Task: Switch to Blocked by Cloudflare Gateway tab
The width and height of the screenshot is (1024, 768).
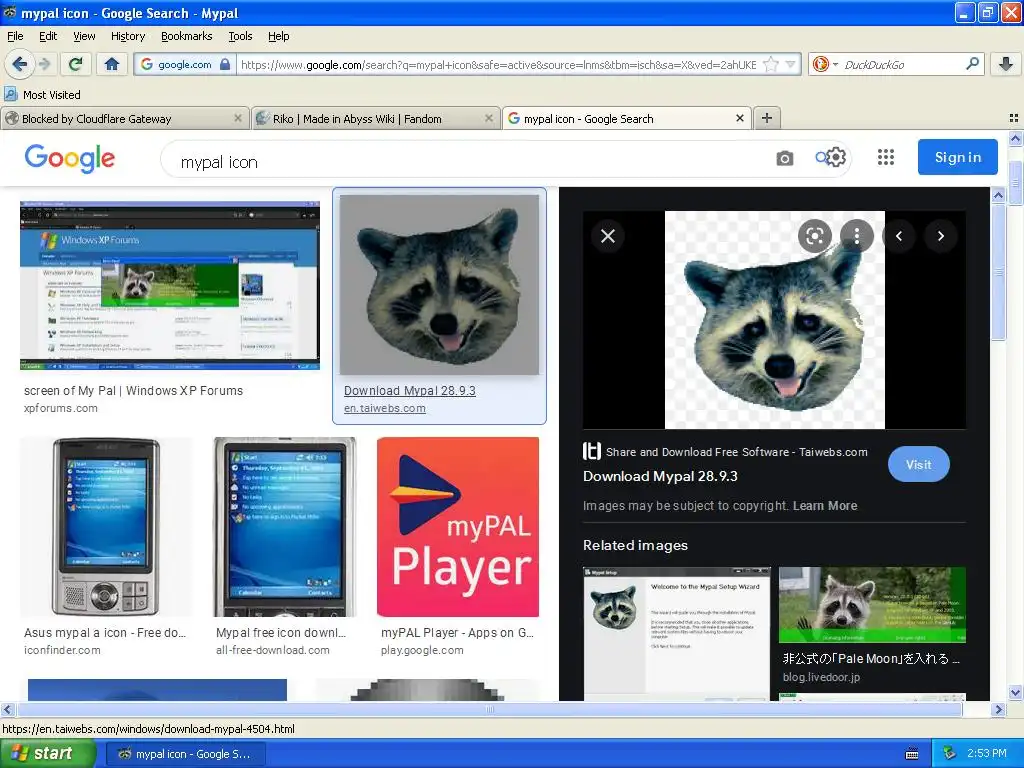Action: click(124, 119)
